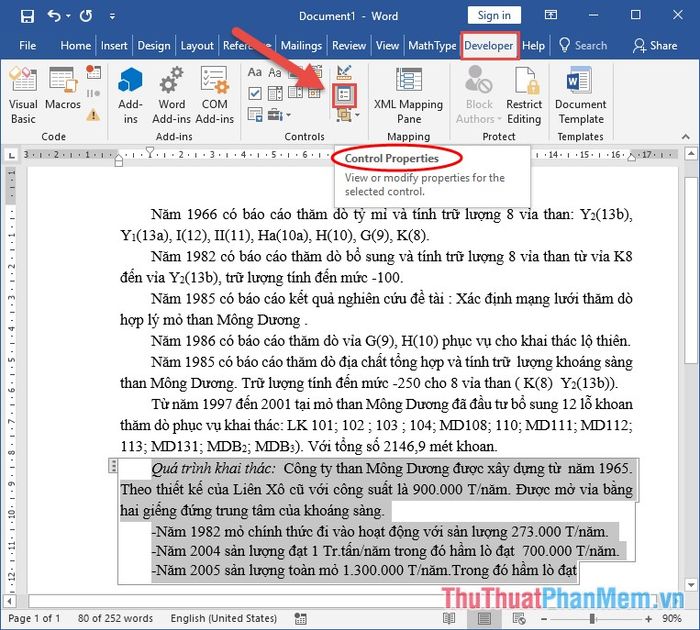Start Record Macro in Code group
This screenshot has height=630, width=700.
pyautogui.click(x=93, y=71)
